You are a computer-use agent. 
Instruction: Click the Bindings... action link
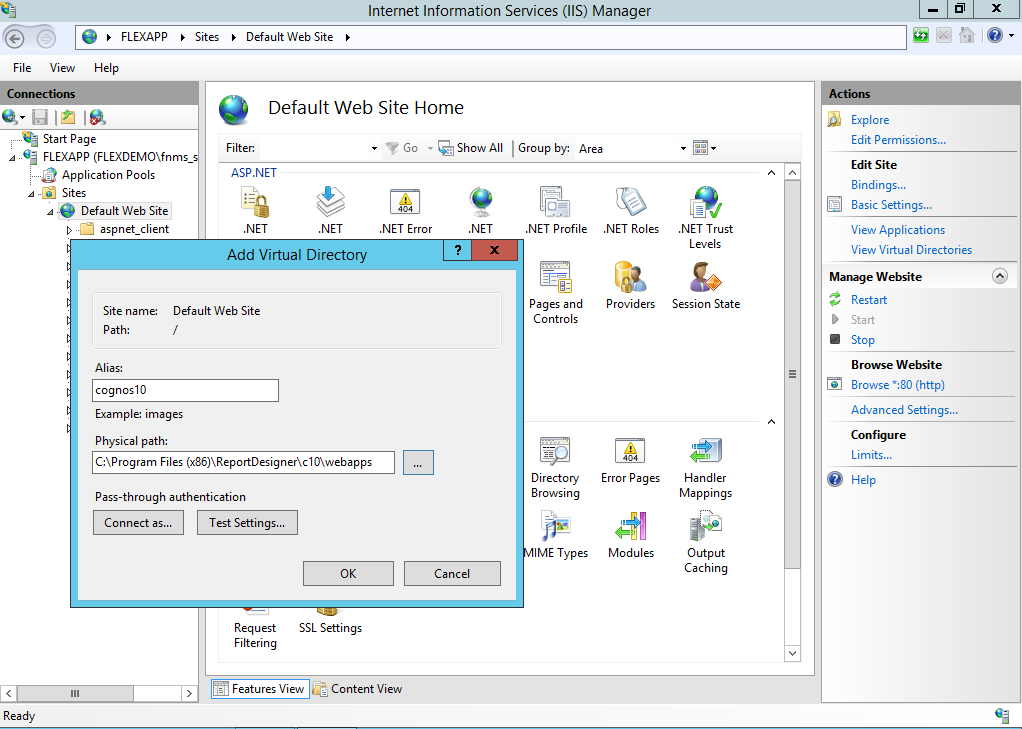pyautogui.click(x=878, y=185)
